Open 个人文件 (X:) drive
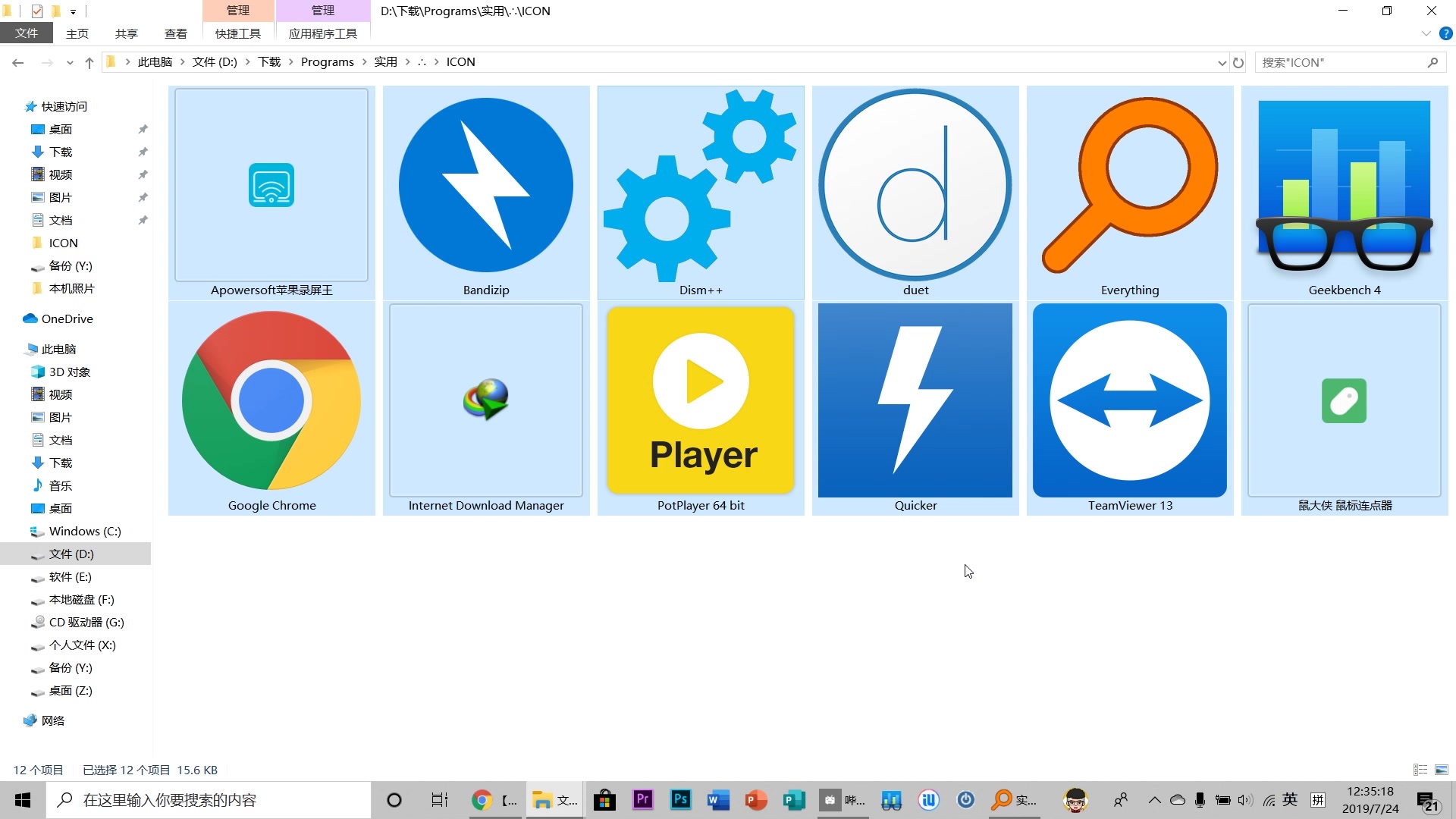 (x=82, y=645)
